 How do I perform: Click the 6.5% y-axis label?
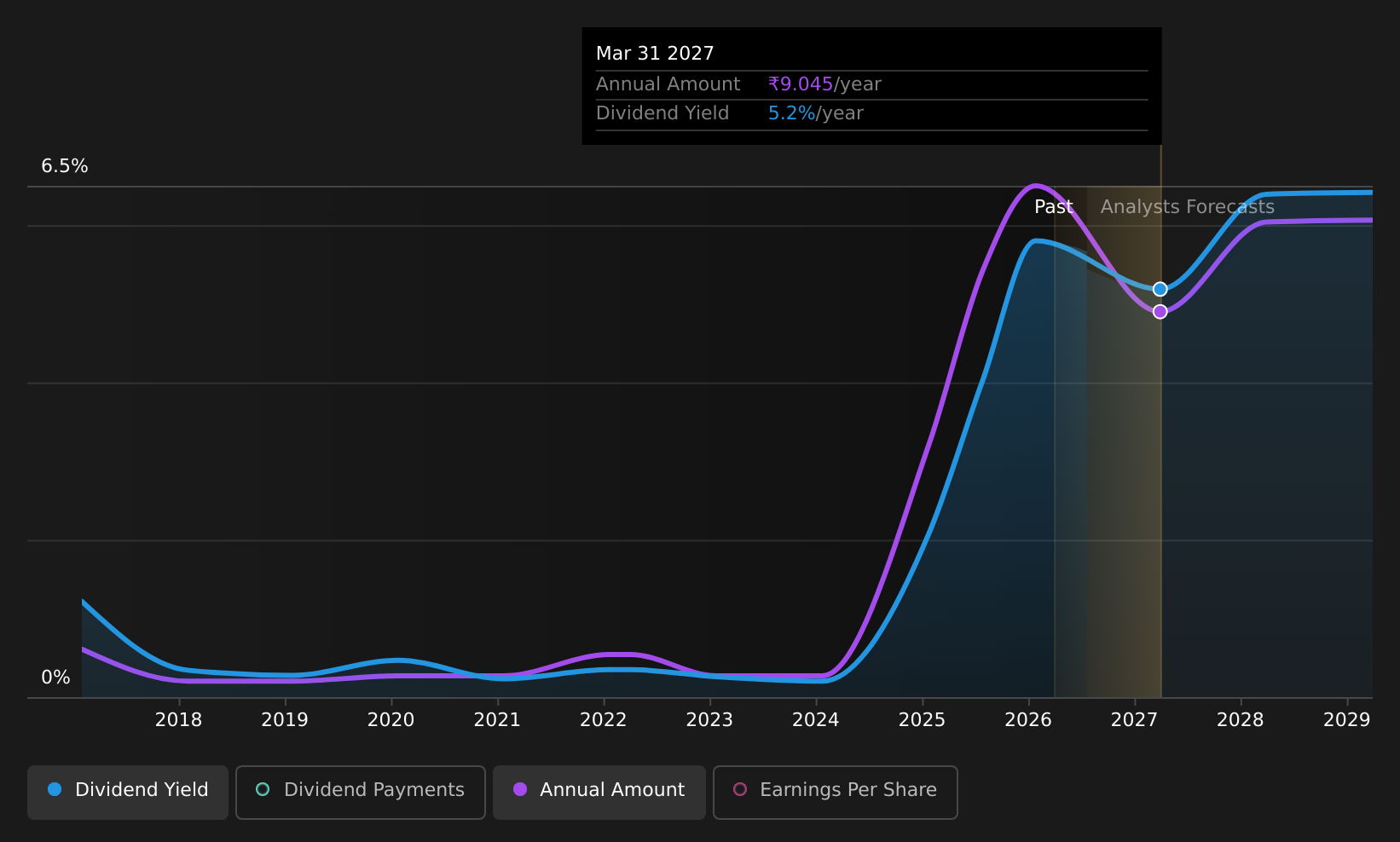pos(65,166)
